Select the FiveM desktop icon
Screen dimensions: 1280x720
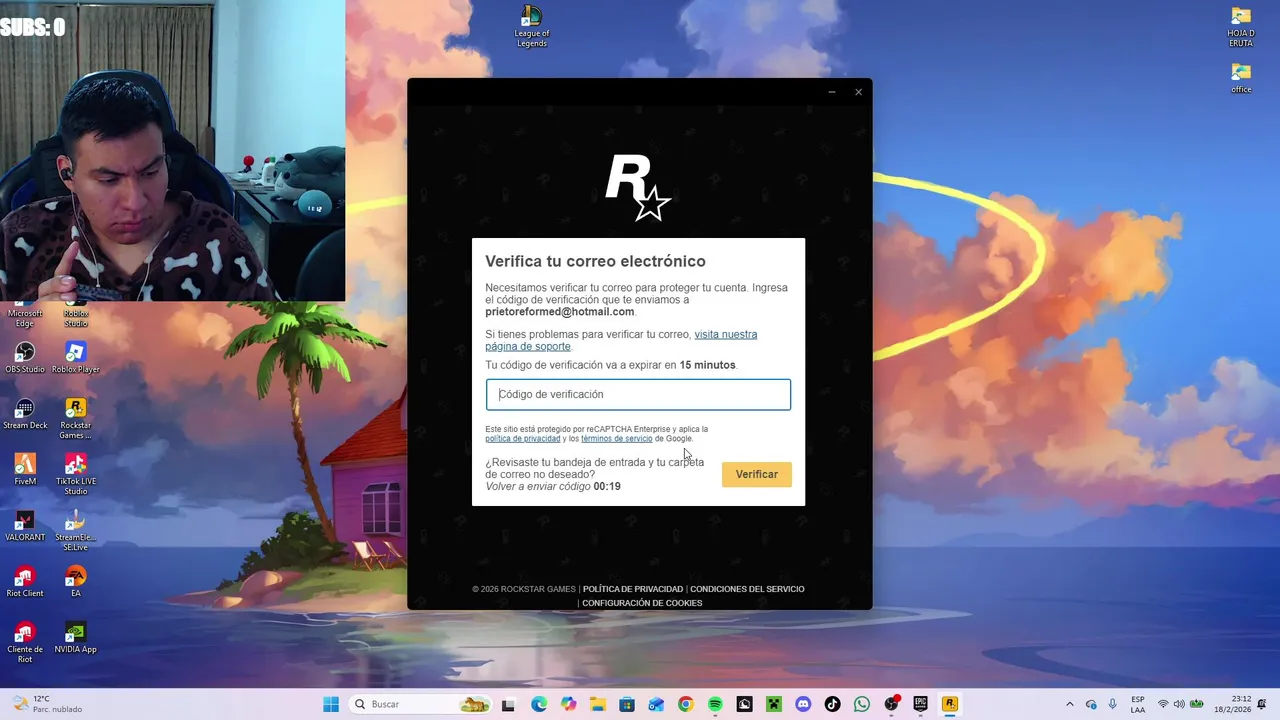click(25, 470)
